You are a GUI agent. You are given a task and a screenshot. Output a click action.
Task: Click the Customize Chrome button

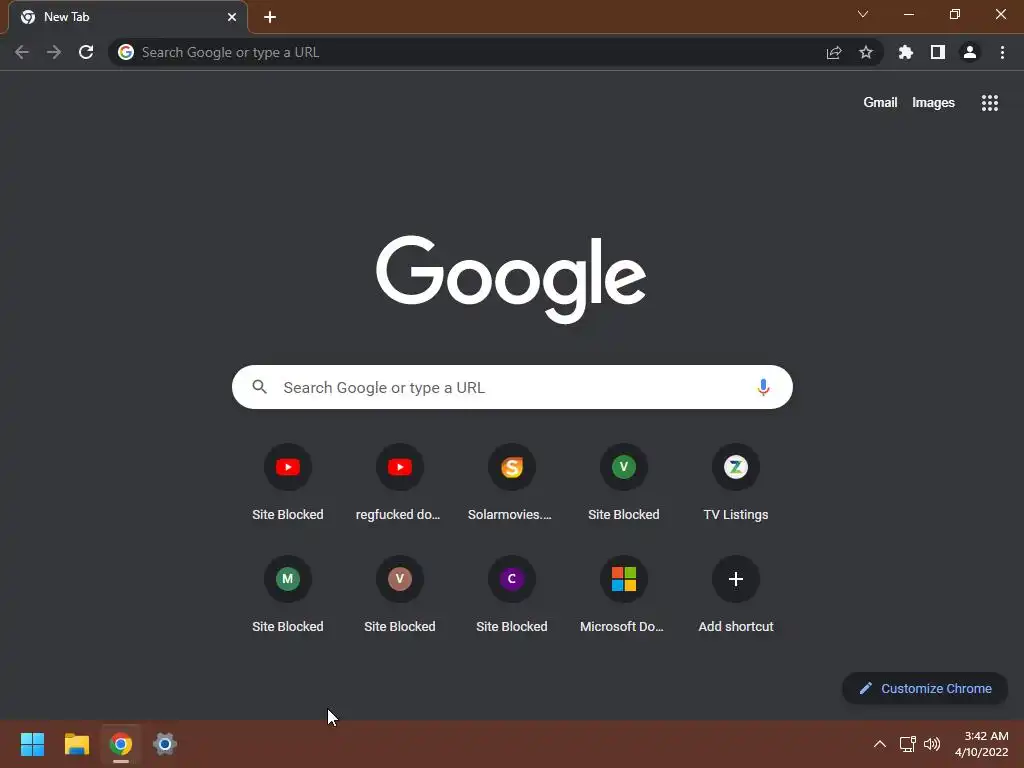pos(925,688)
